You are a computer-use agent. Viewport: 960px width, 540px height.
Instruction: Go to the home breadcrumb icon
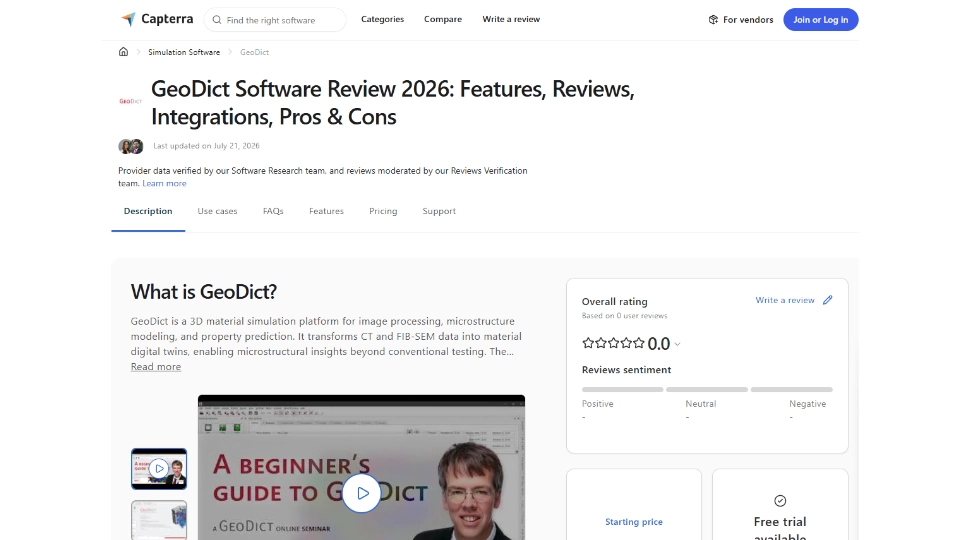123,51
